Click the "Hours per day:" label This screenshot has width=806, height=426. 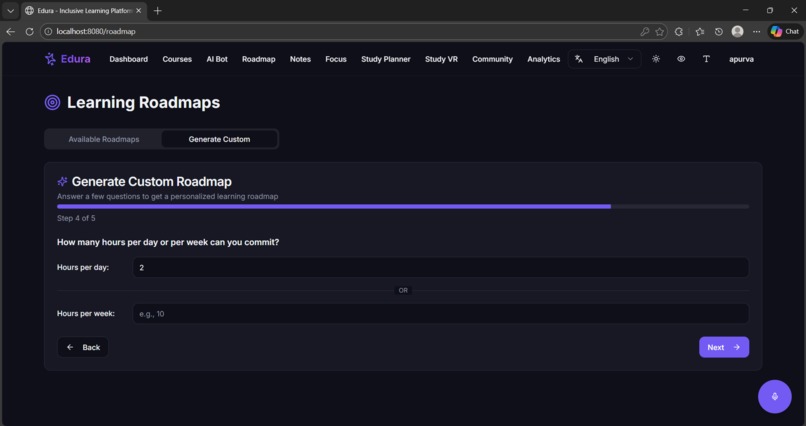tap(83, 268)
